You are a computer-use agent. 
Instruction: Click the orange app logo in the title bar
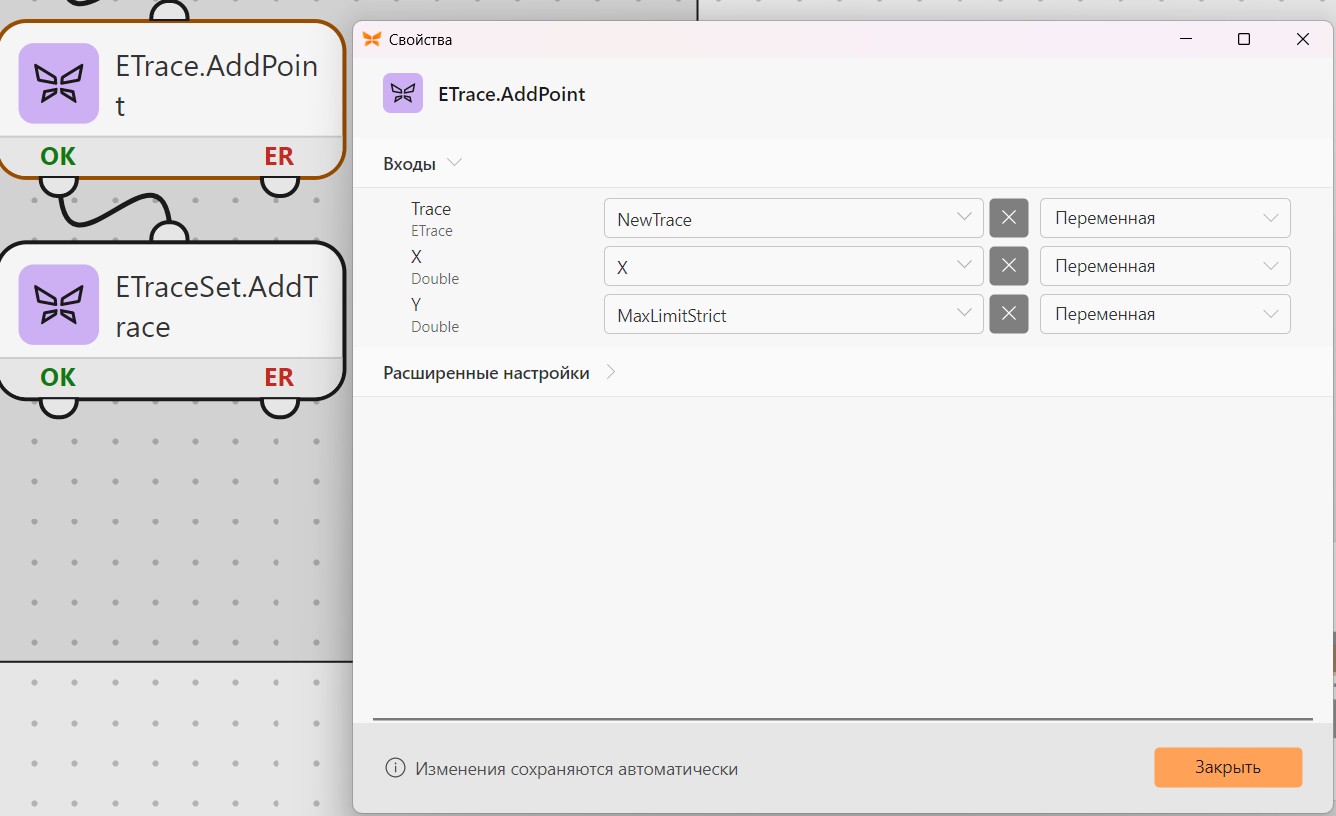[372, 40]
